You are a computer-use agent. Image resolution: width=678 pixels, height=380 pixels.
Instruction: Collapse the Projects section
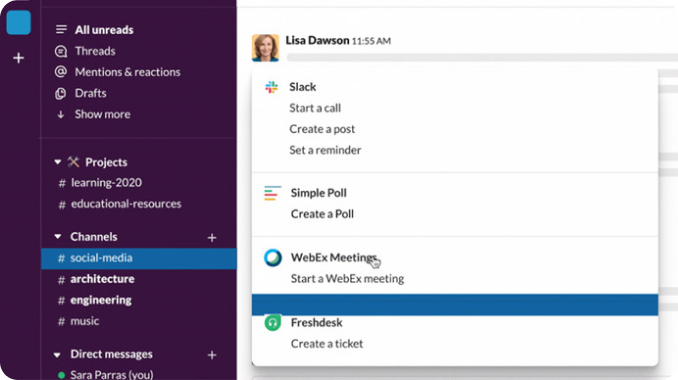point(58,162)
